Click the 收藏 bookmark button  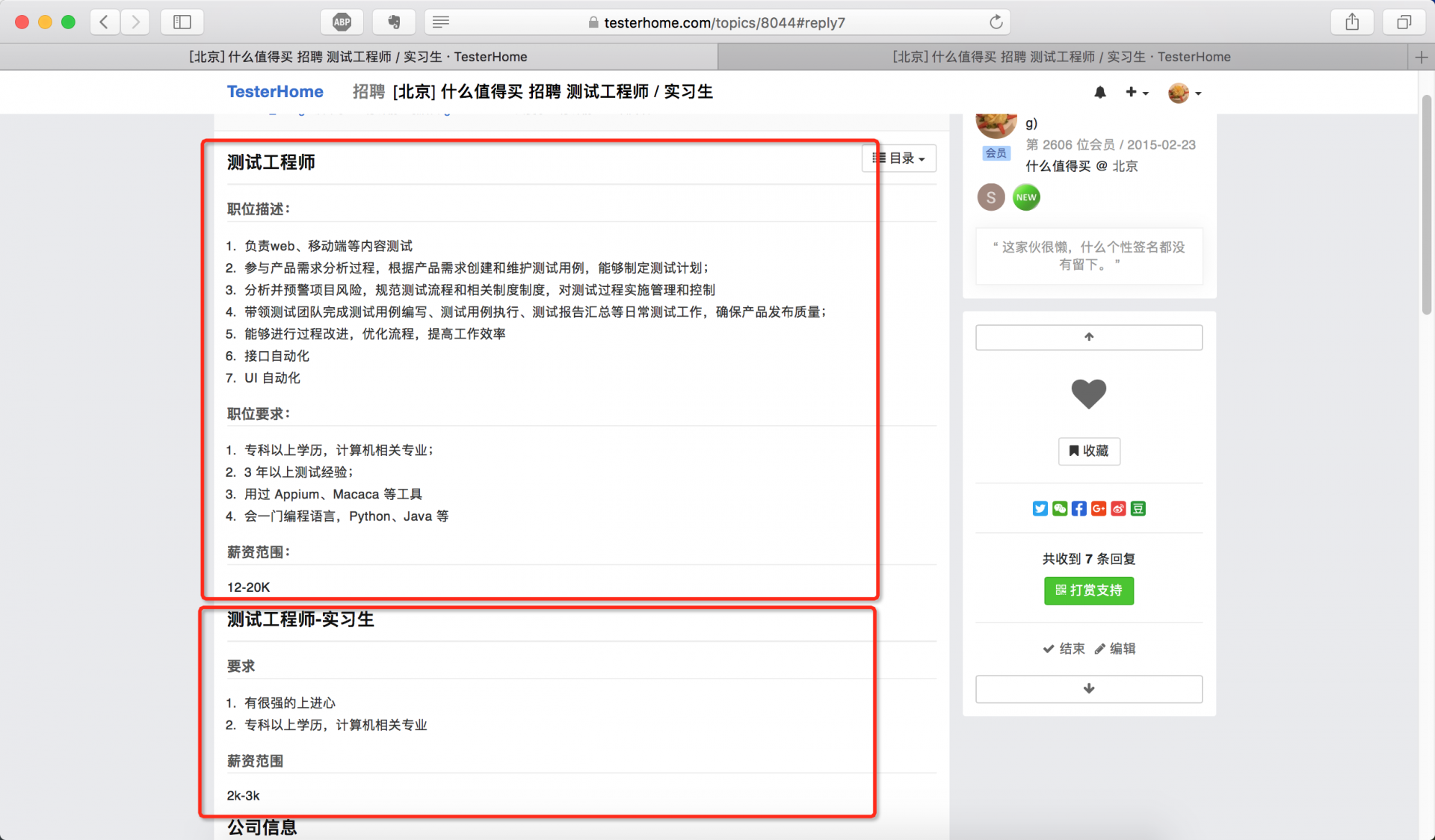(1089, 451)
